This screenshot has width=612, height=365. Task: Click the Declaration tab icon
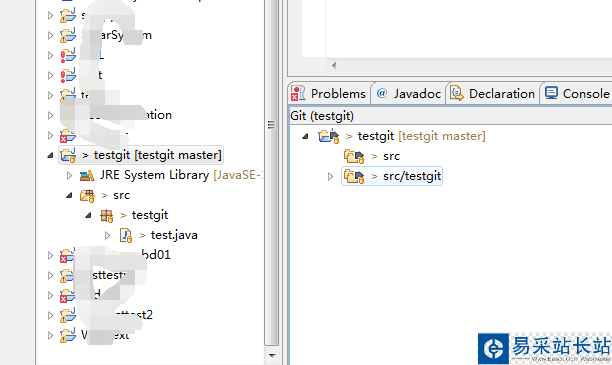(x=457, y=94)
